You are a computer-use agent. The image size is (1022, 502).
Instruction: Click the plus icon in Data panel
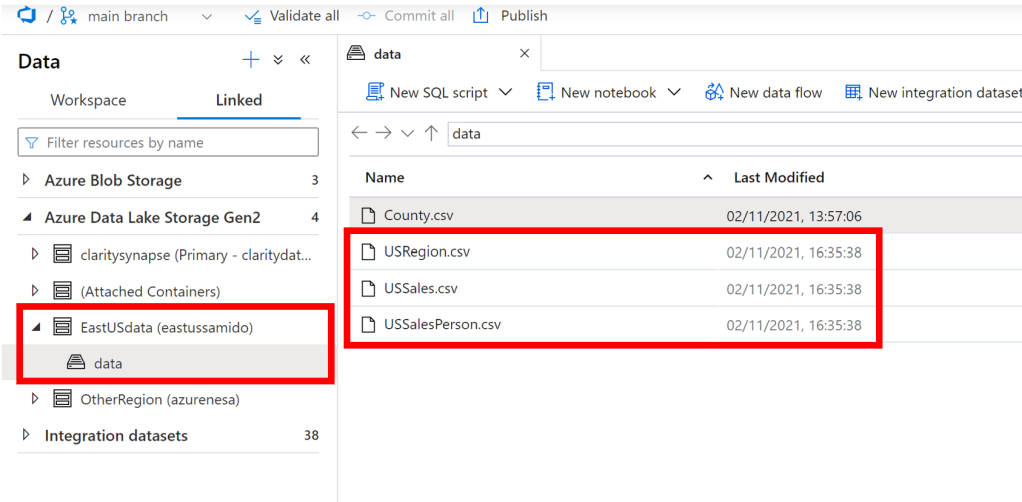250,61
